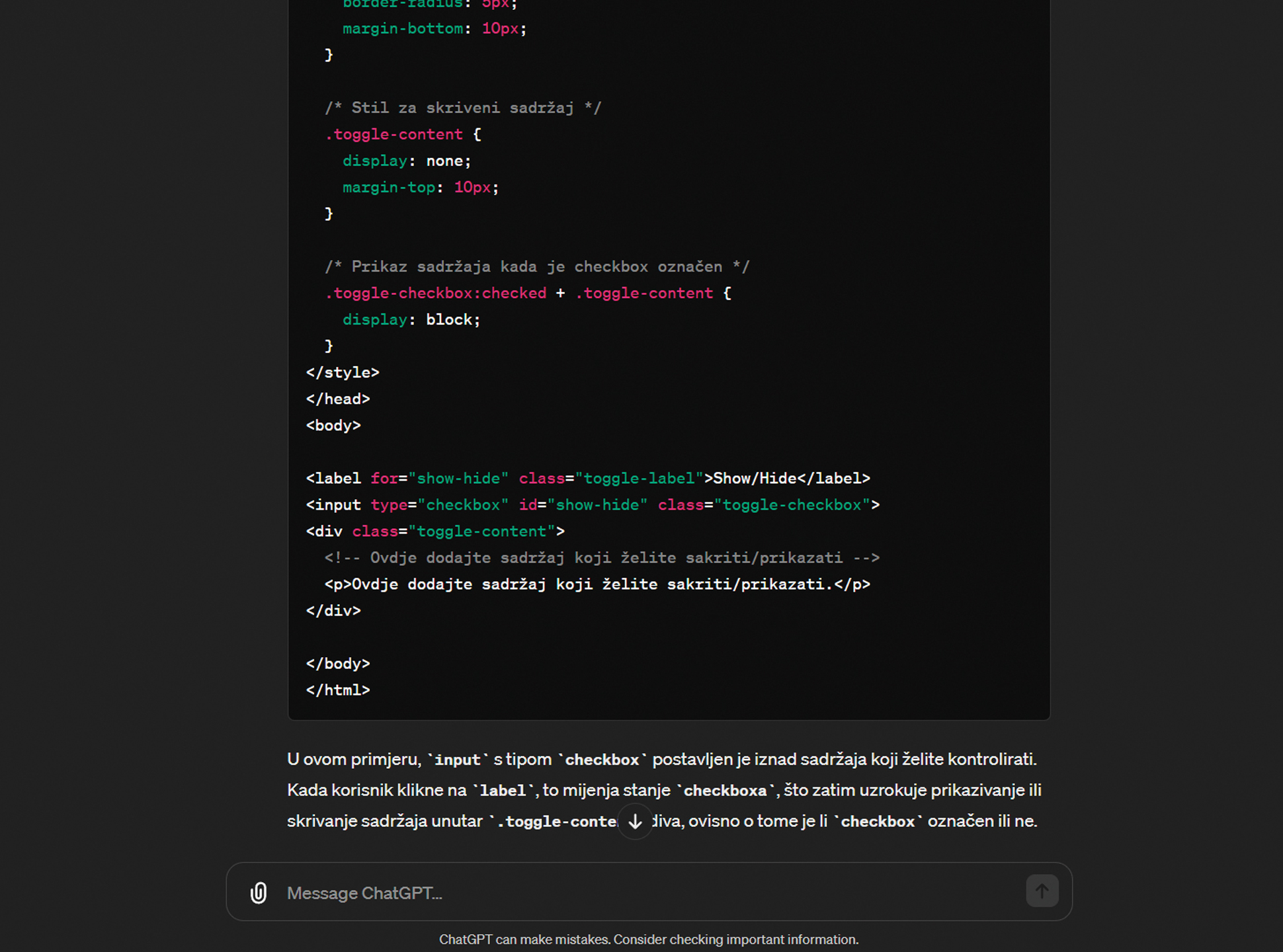Click the Show/Hide label text in code
This screenshot has width=1283, height=952.
(755, 478)
